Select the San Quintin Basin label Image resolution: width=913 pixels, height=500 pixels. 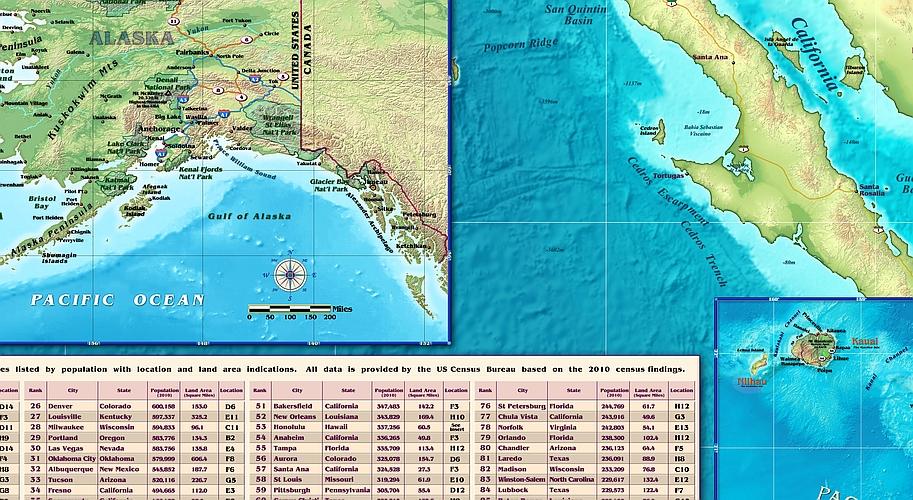(x=576, y=15)
